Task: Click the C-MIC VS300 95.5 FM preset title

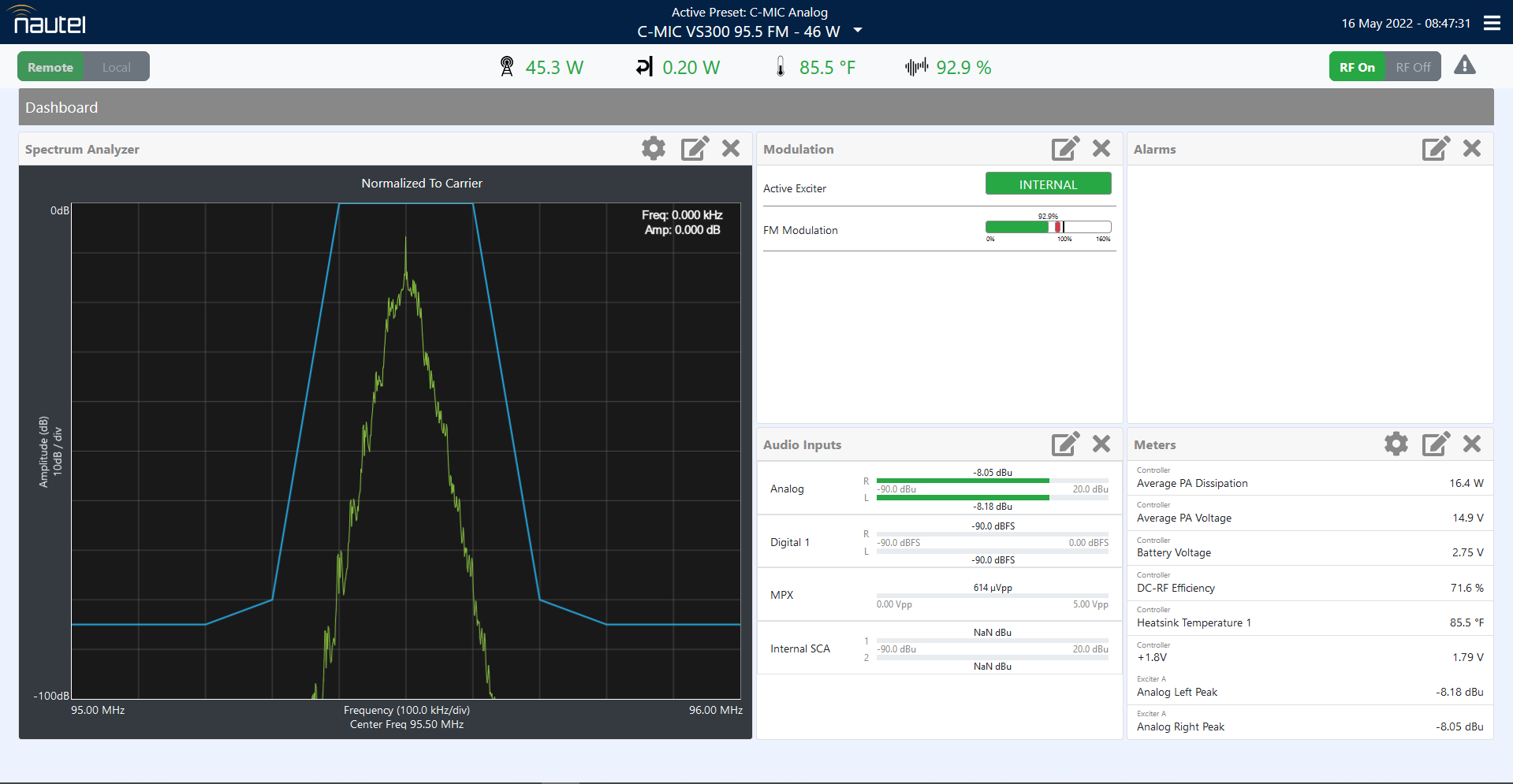Action: [738, 32]
